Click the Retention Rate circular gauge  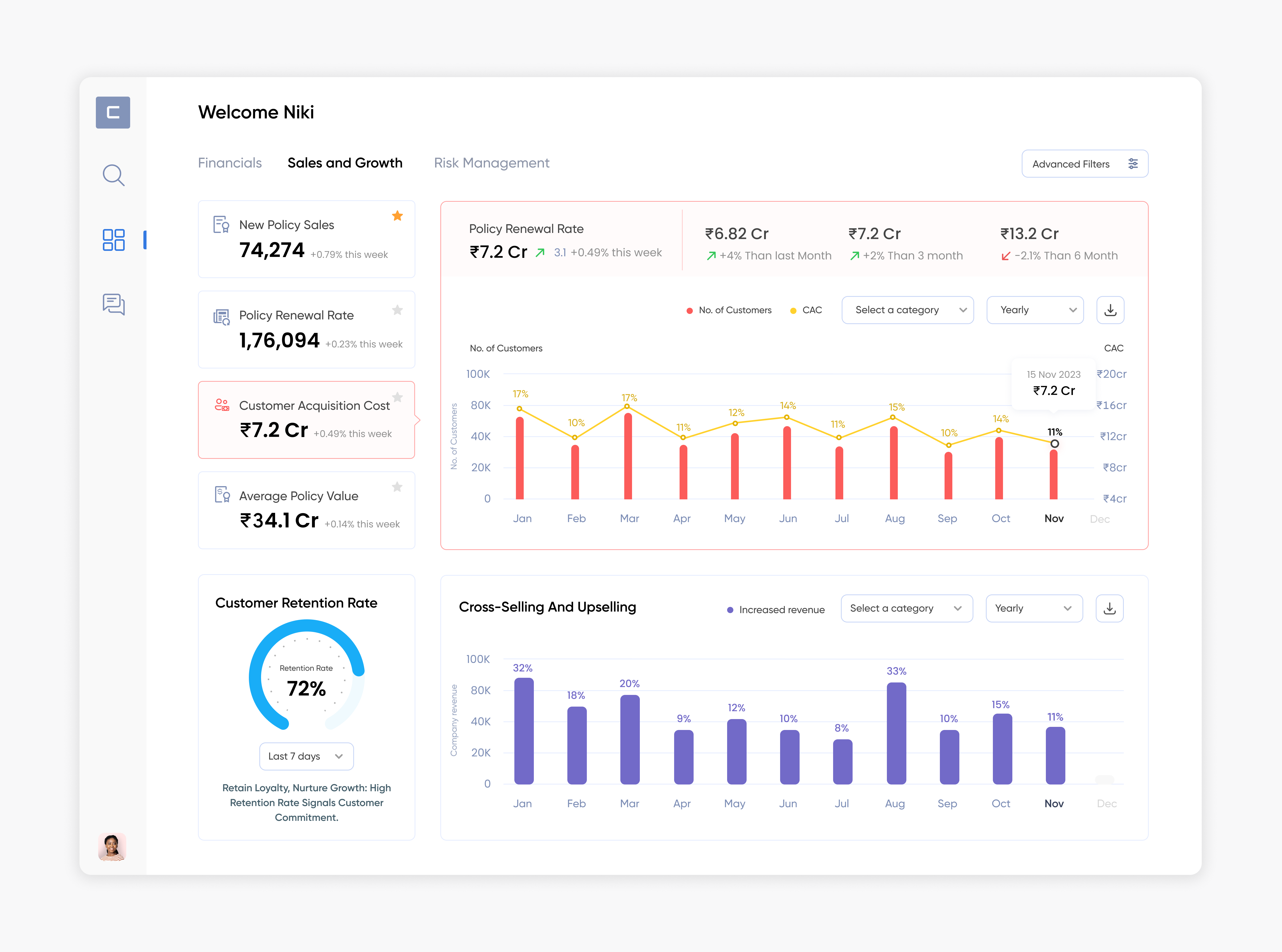pyautogui.click(x=306, y=677)
